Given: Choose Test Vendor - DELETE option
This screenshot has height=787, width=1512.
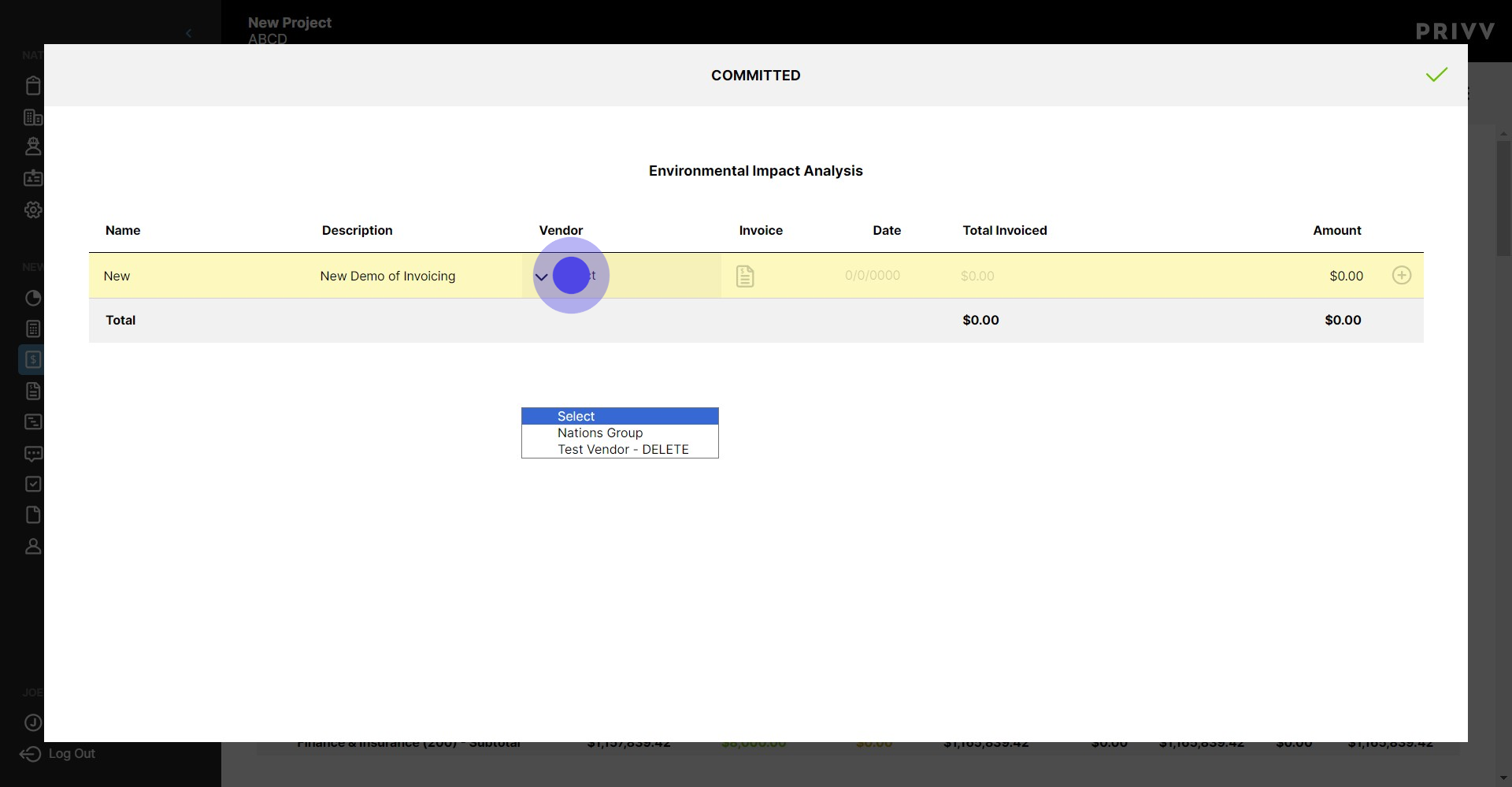Looking at the screenshot, I should [623, 450].
